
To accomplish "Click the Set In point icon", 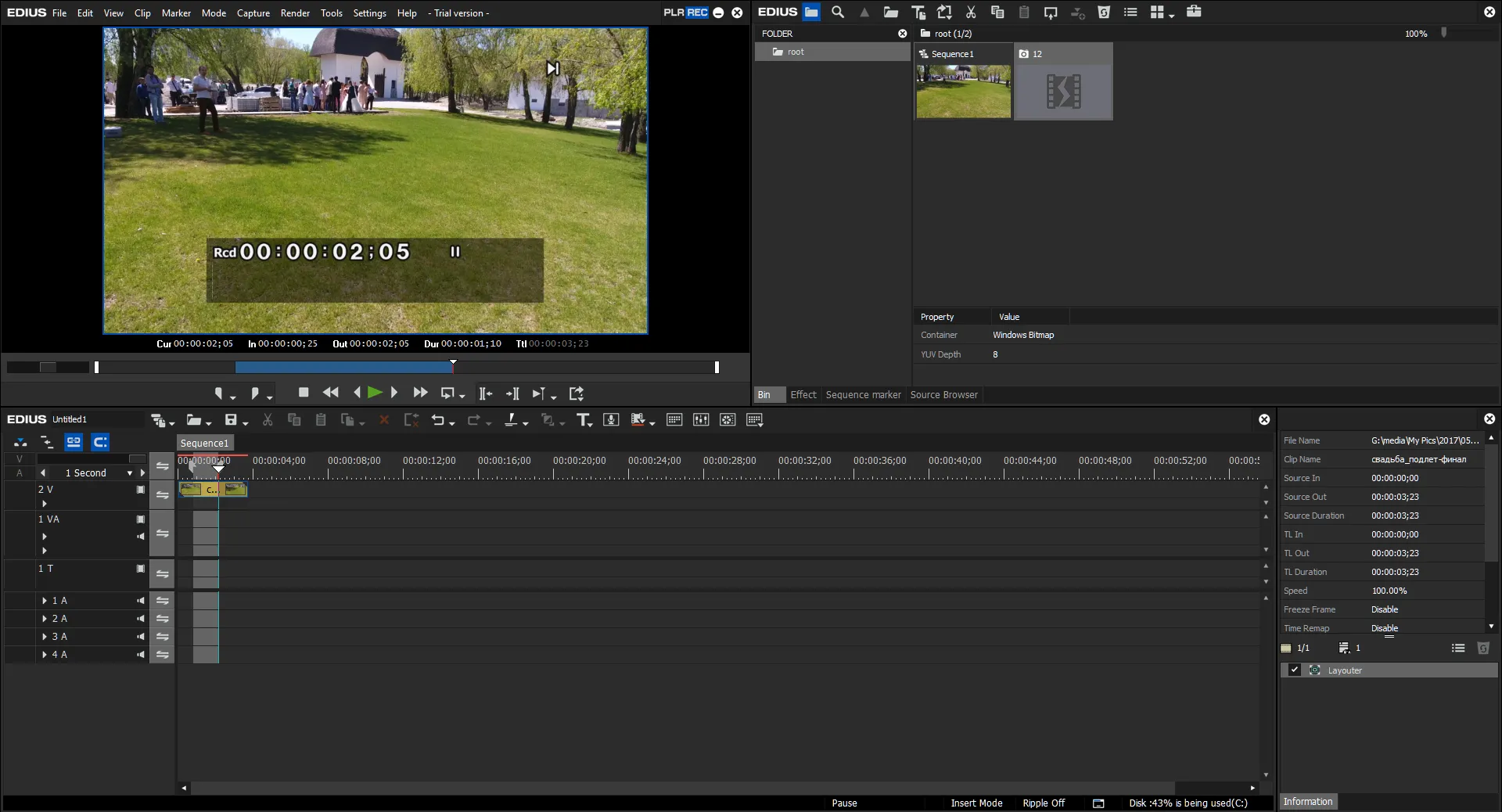I will pos(220,393).
